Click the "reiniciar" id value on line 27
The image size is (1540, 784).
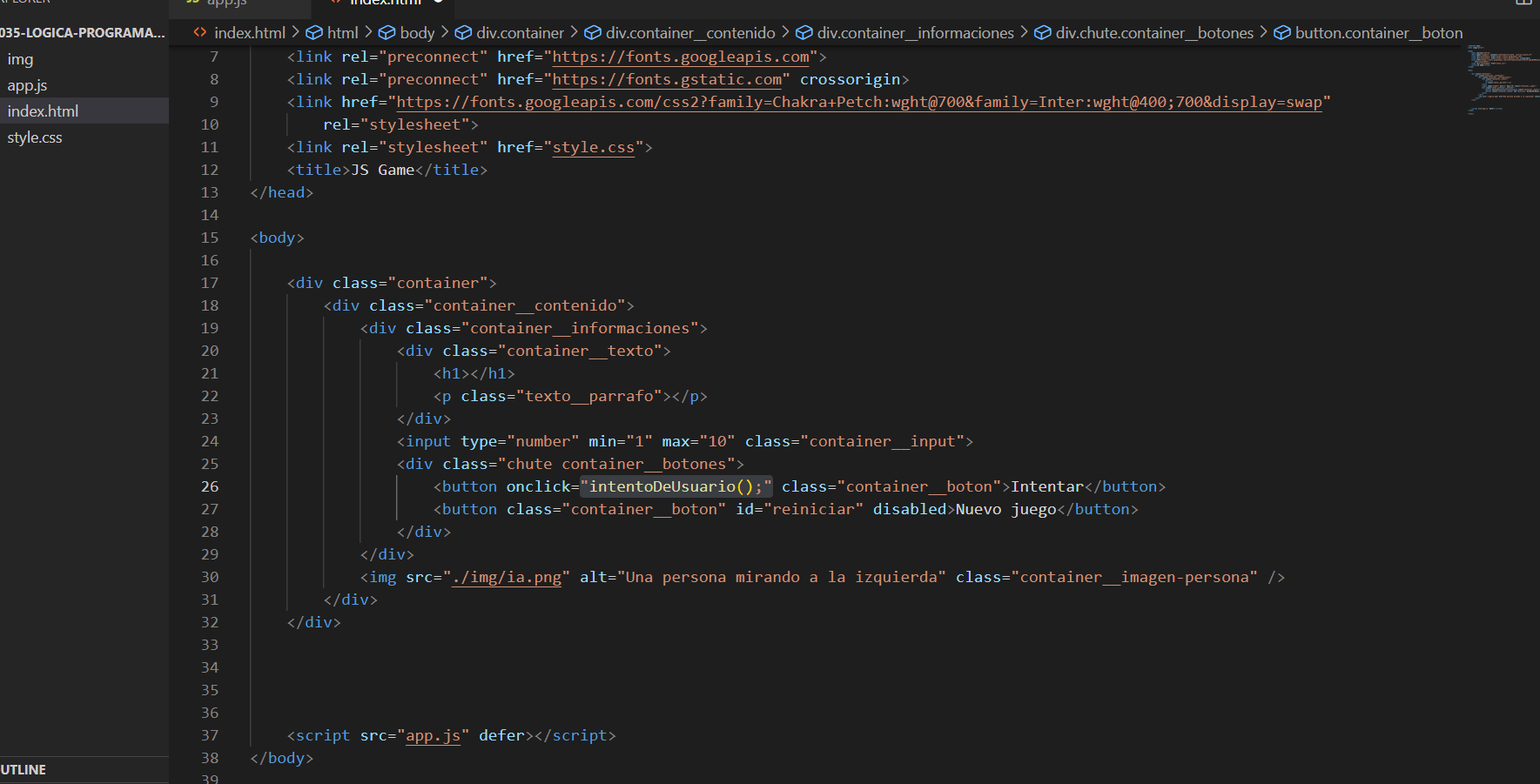(x=813, y=509)
